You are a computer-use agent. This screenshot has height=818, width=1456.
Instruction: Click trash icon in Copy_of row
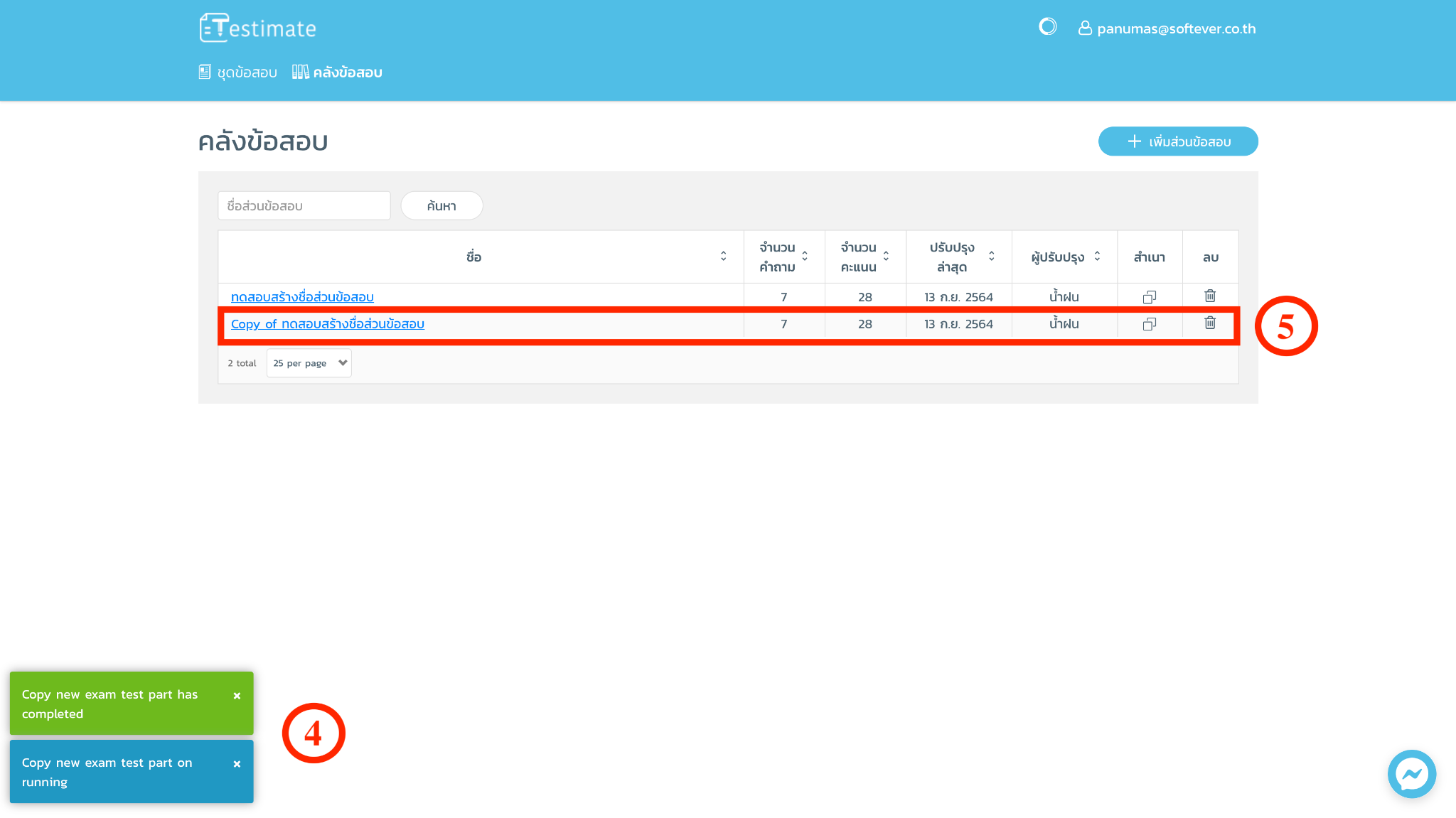coord(1210,323)
